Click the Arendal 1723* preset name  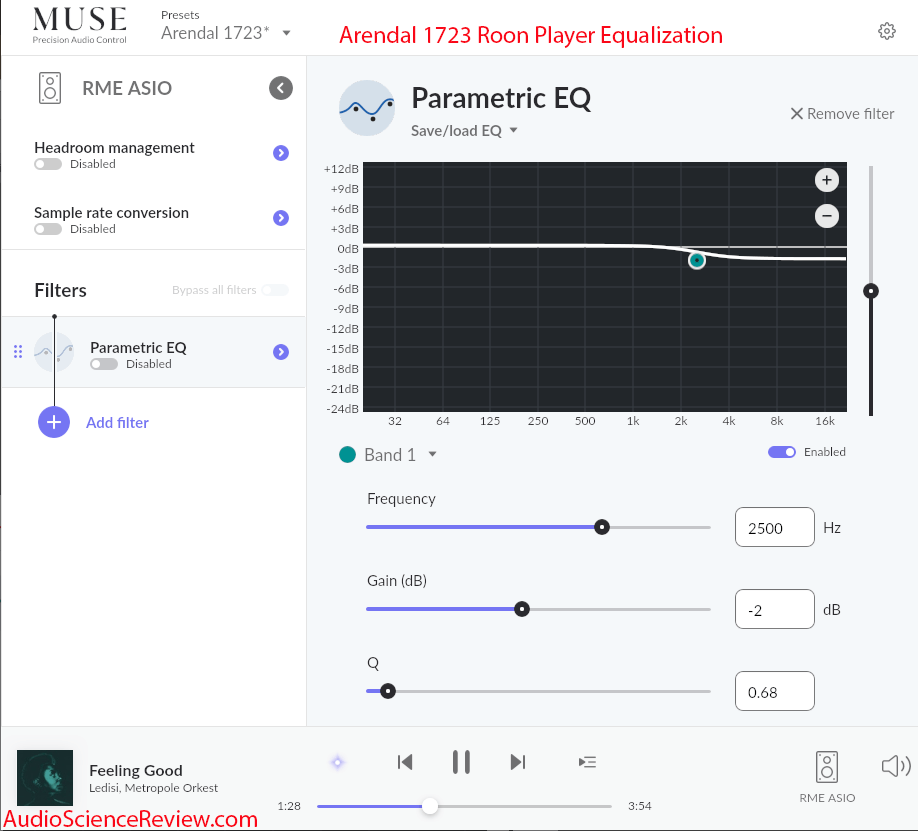pos(215,33)
